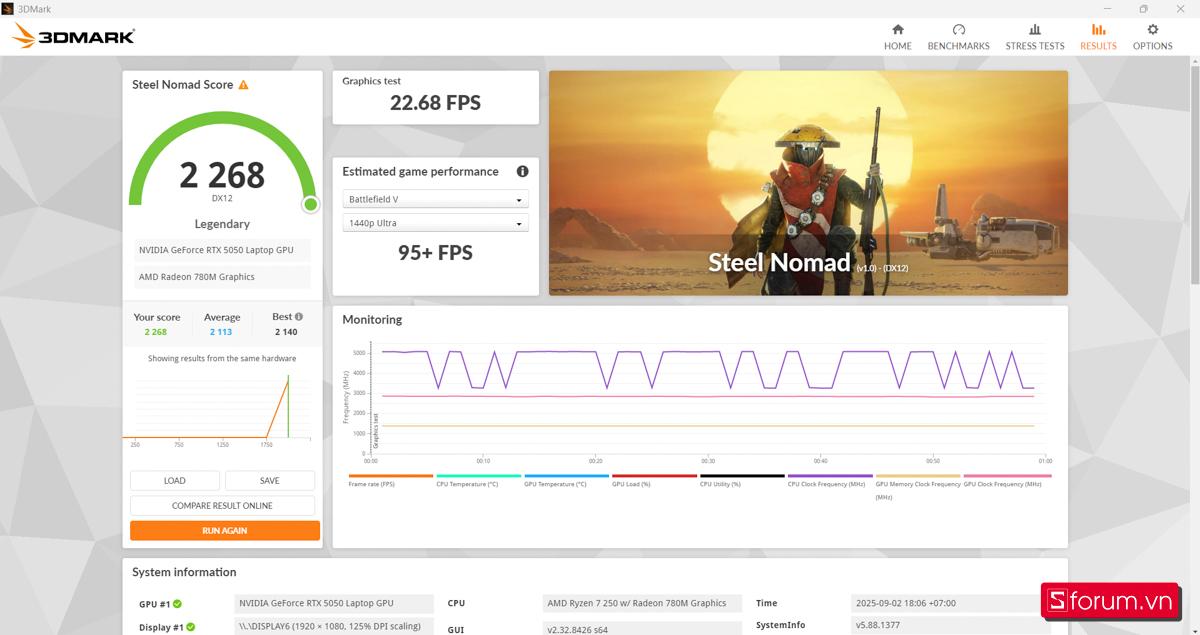The width and height of the screenshot is (1200, 635).
Task: Click the GUI version v2.32.8426 s64
Action: pyautogui.click(x=643, y=628)
